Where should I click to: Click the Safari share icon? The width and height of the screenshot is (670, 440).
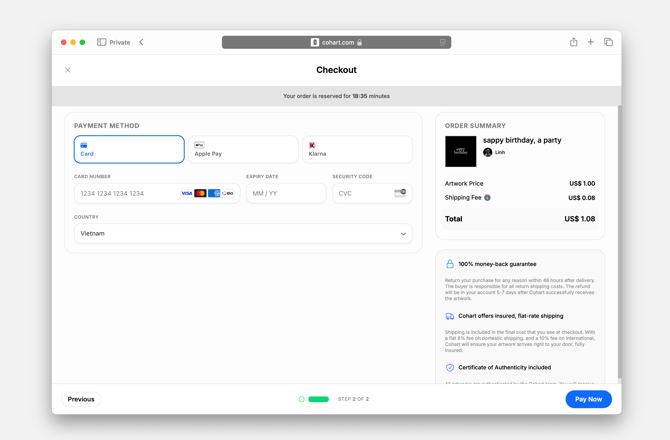[x=574, y=42]
